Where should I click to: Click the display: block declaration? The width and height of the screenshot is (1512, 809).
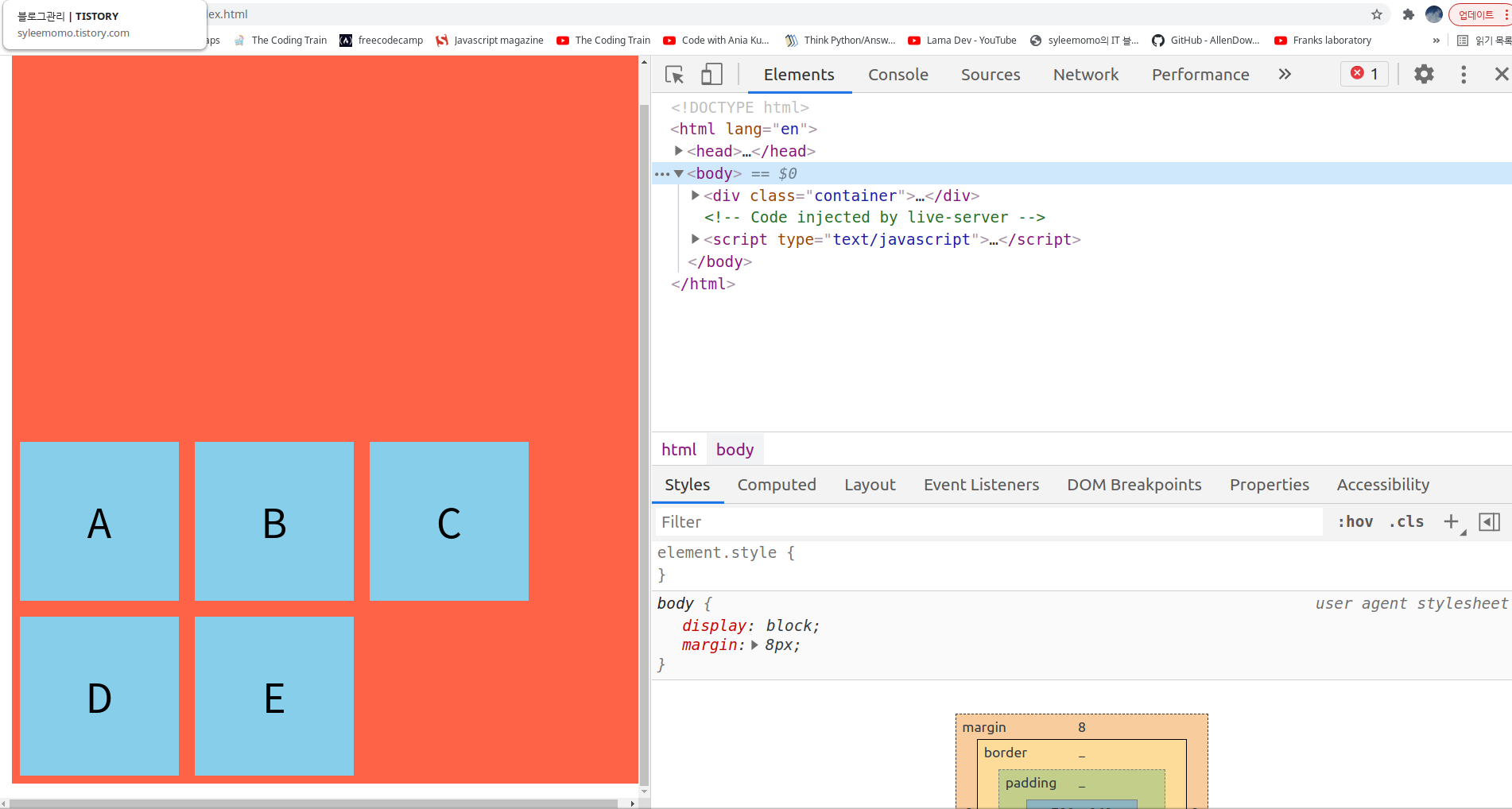pos(750,626)
